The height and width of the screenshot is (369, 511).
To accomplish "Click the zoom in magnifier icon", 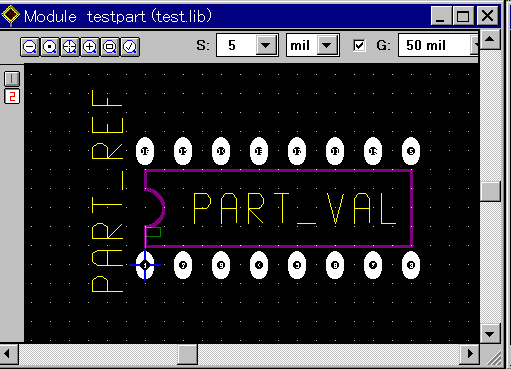I will (90, 47).
